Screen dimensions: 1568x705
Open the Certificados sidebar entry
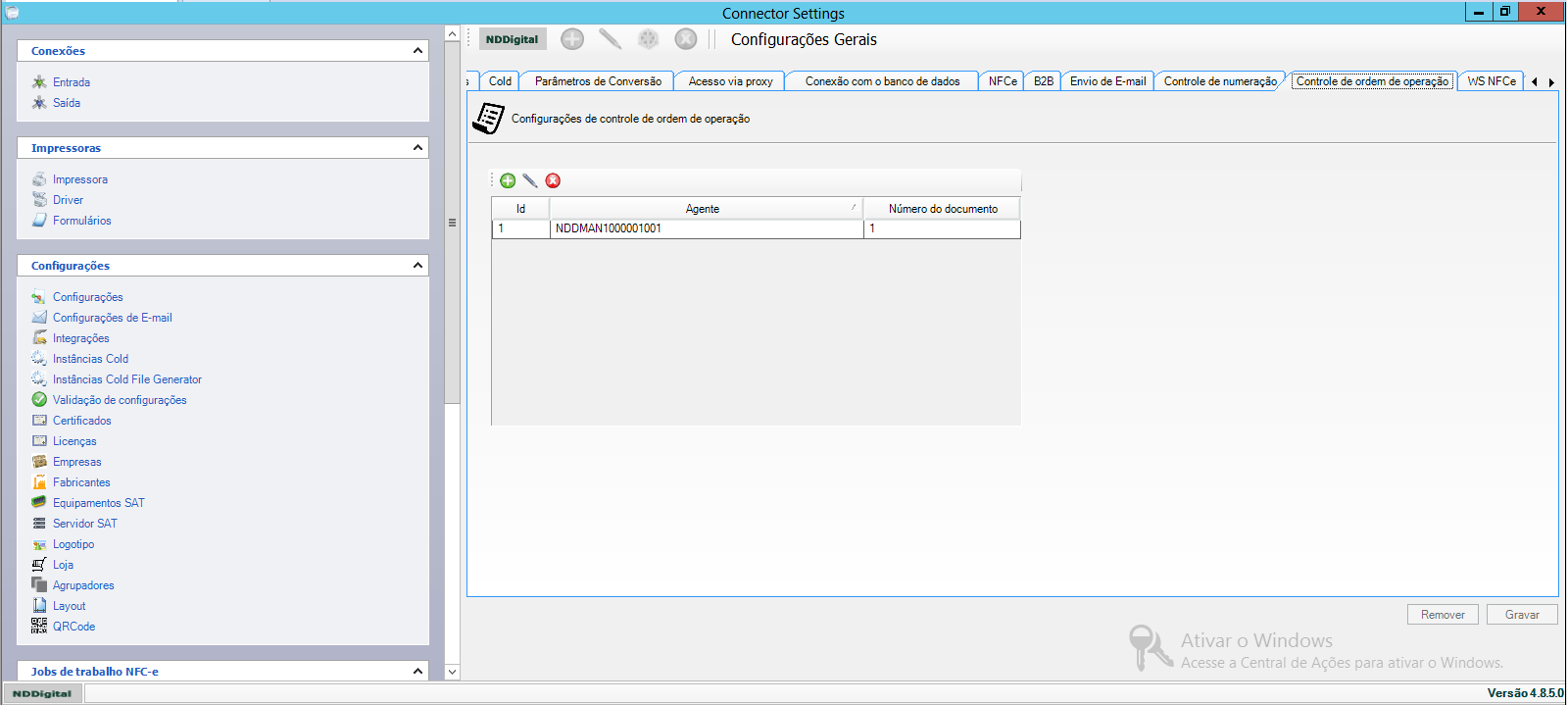[x=81, y=421]
